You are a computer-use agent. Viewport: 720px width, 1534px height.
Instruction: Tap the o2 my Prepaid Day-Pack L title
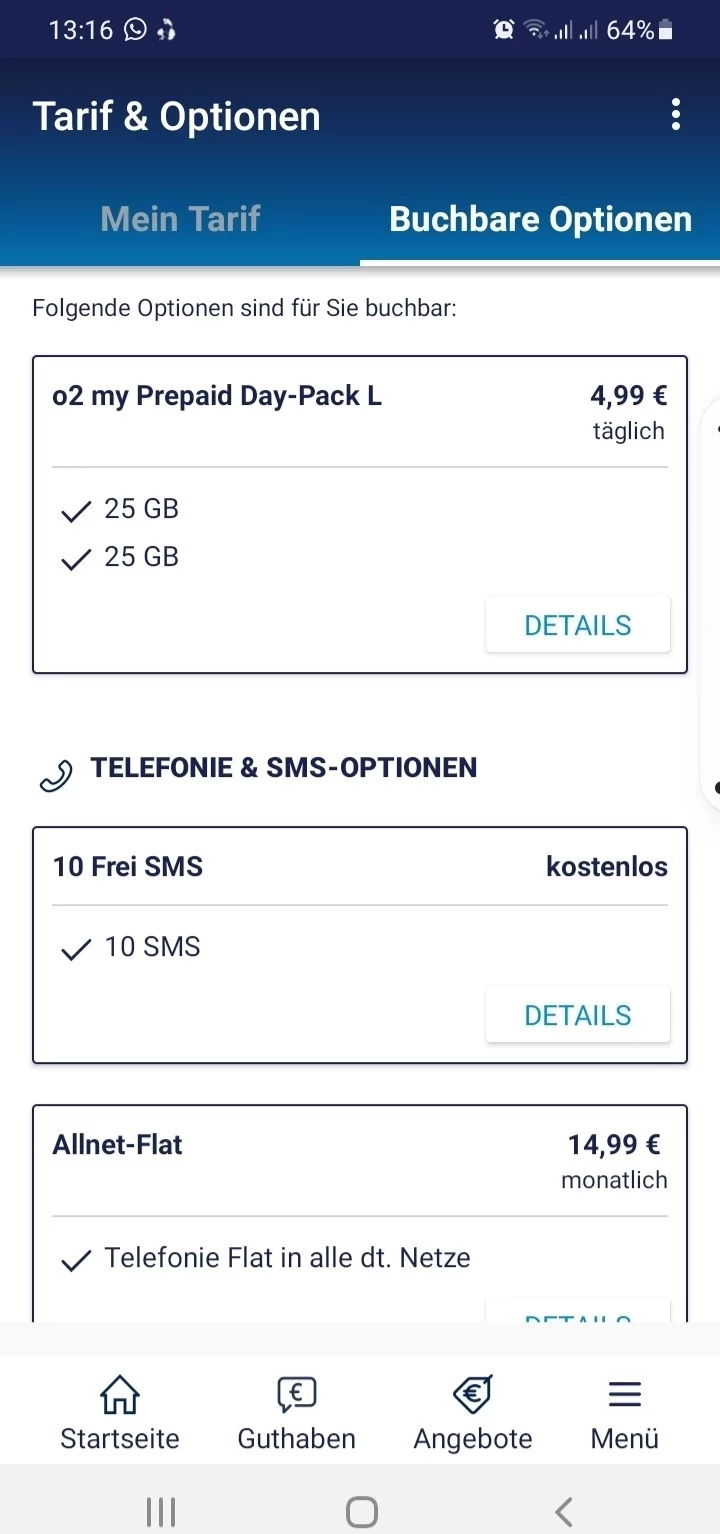217,396
